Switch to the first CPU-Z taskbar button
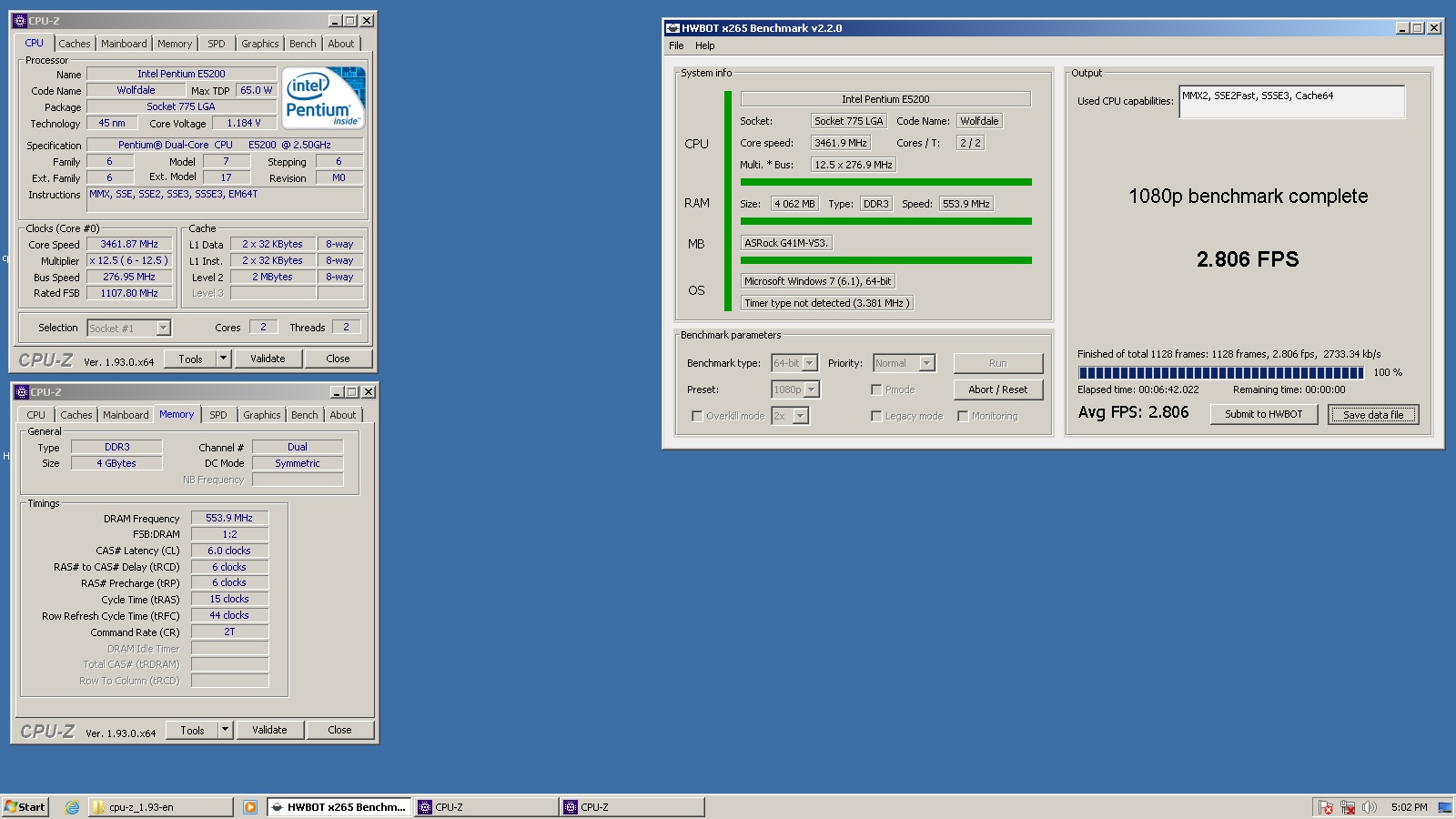Image resolution: width=1456 pixels, height=819 pixels. pyautogui.click(x=487, y=807)
